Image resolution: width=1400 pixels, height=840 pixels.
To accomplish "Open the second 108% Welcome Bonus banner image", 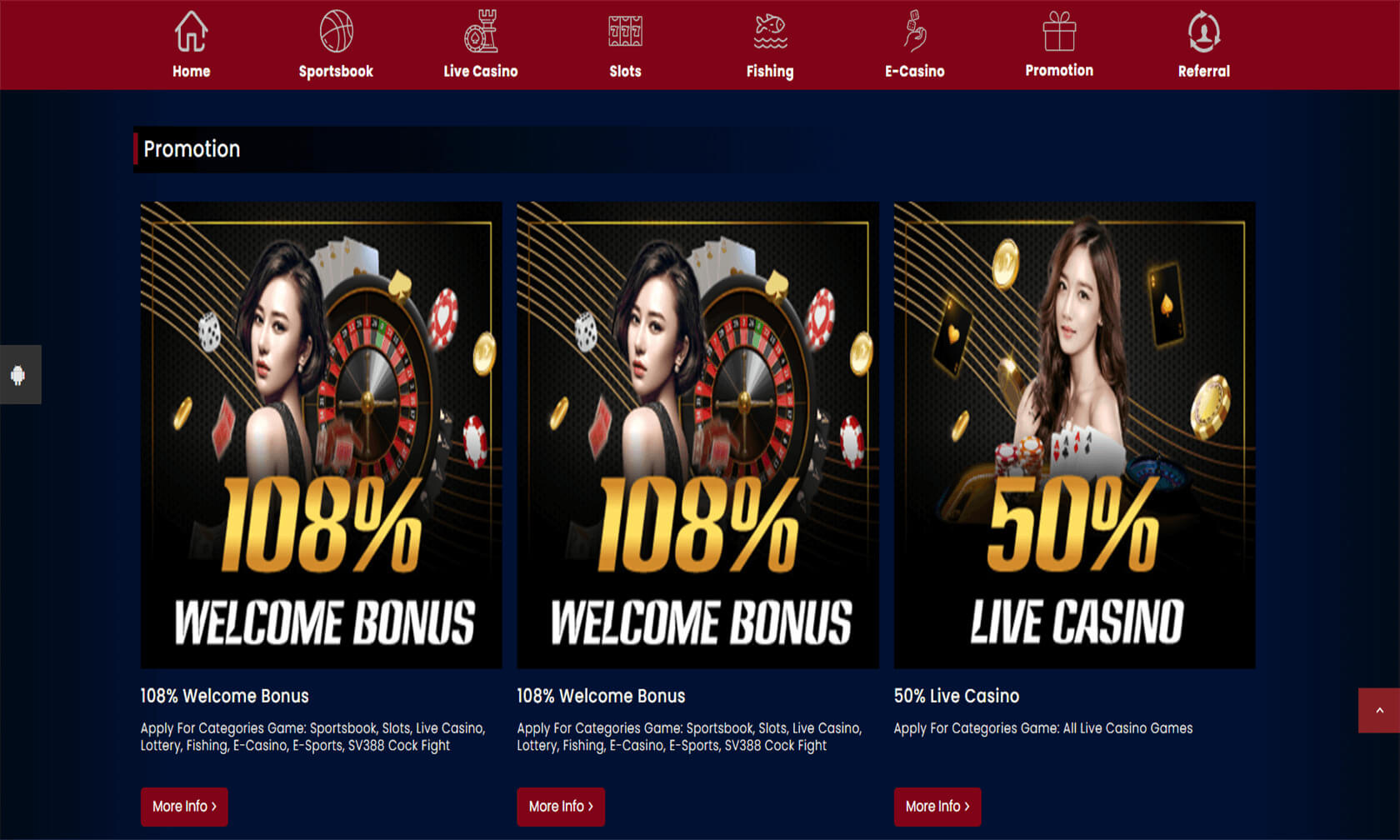I will click(697, 435).
